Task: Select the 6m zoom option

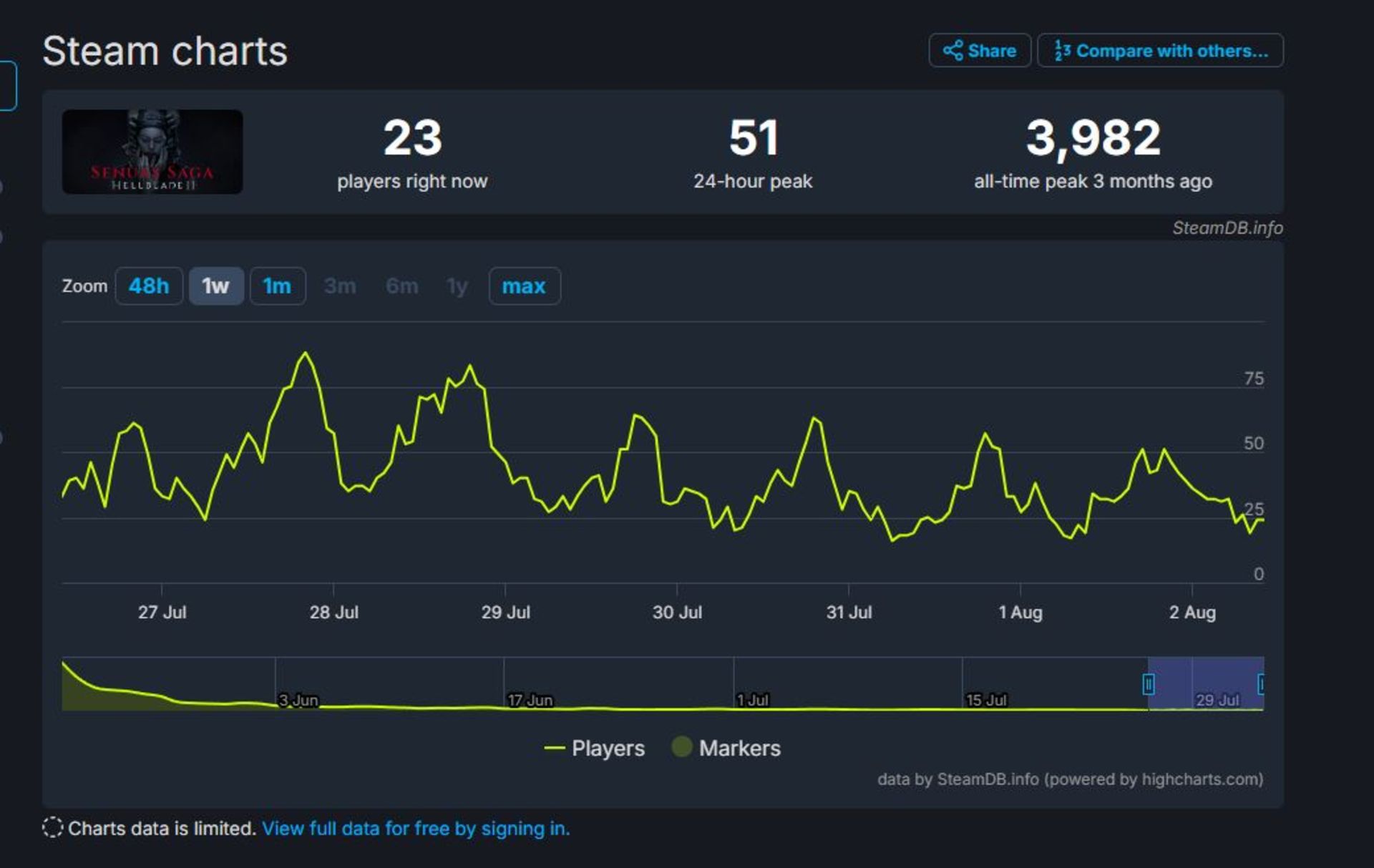Action: (x=405, y=285)
